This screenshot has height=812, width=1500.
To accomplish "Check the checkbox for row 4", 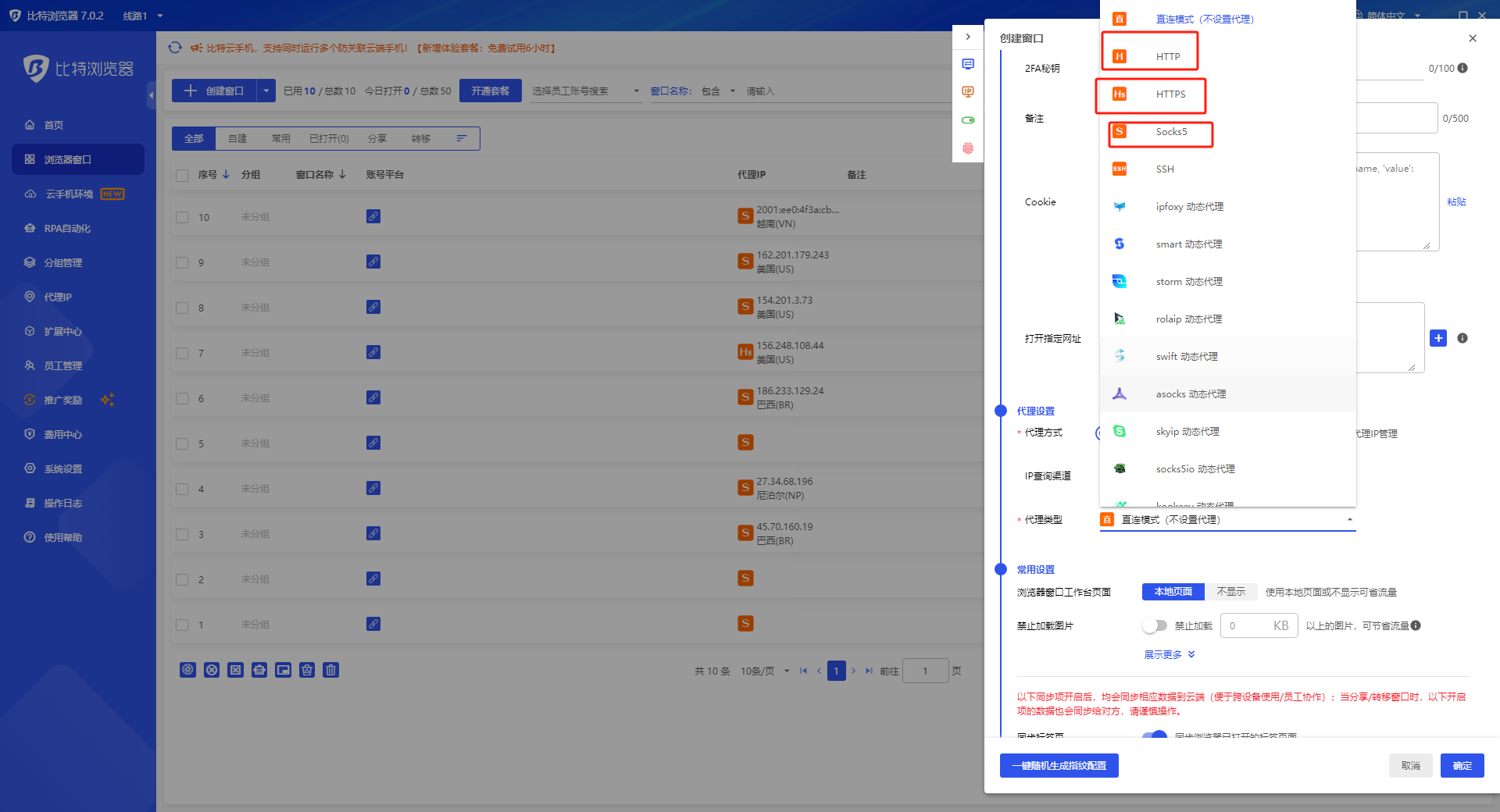I will [182, 489].
